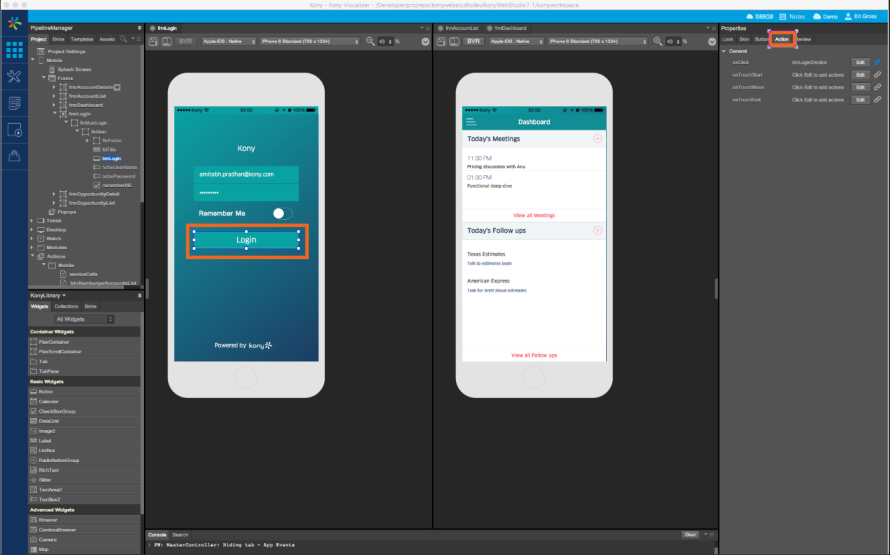890x555 pixels.
Task: Select FlexContainer widget in library list
Action: pos(85,342)
